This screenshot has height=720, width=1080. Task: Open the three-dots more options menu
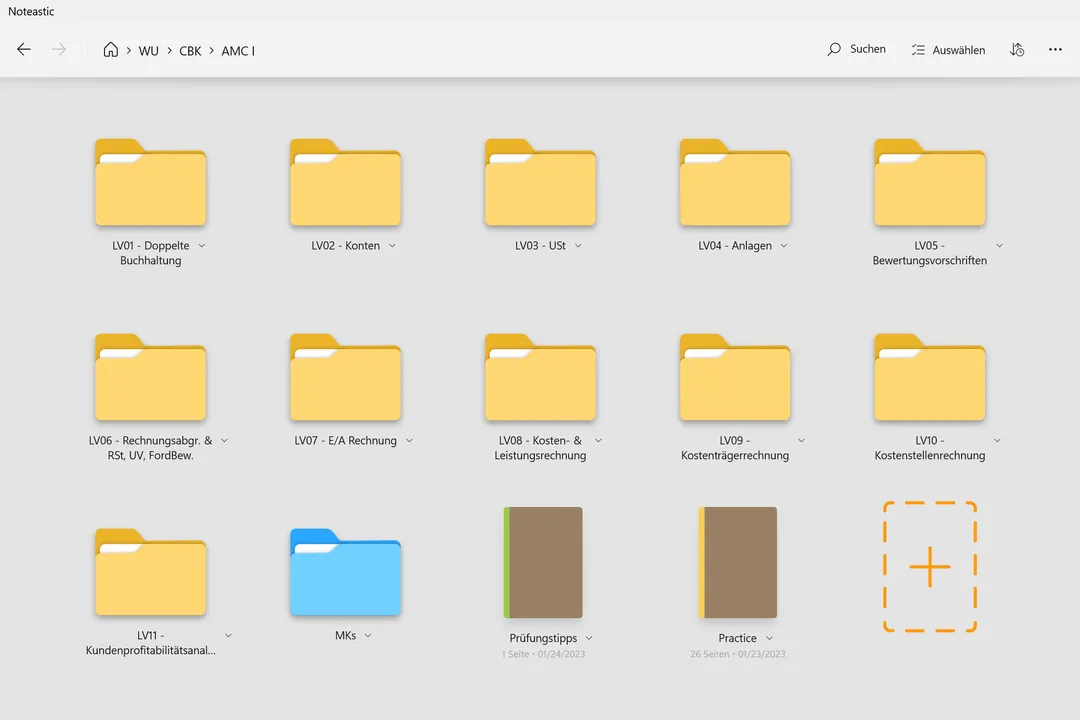tap(1055, 50)
